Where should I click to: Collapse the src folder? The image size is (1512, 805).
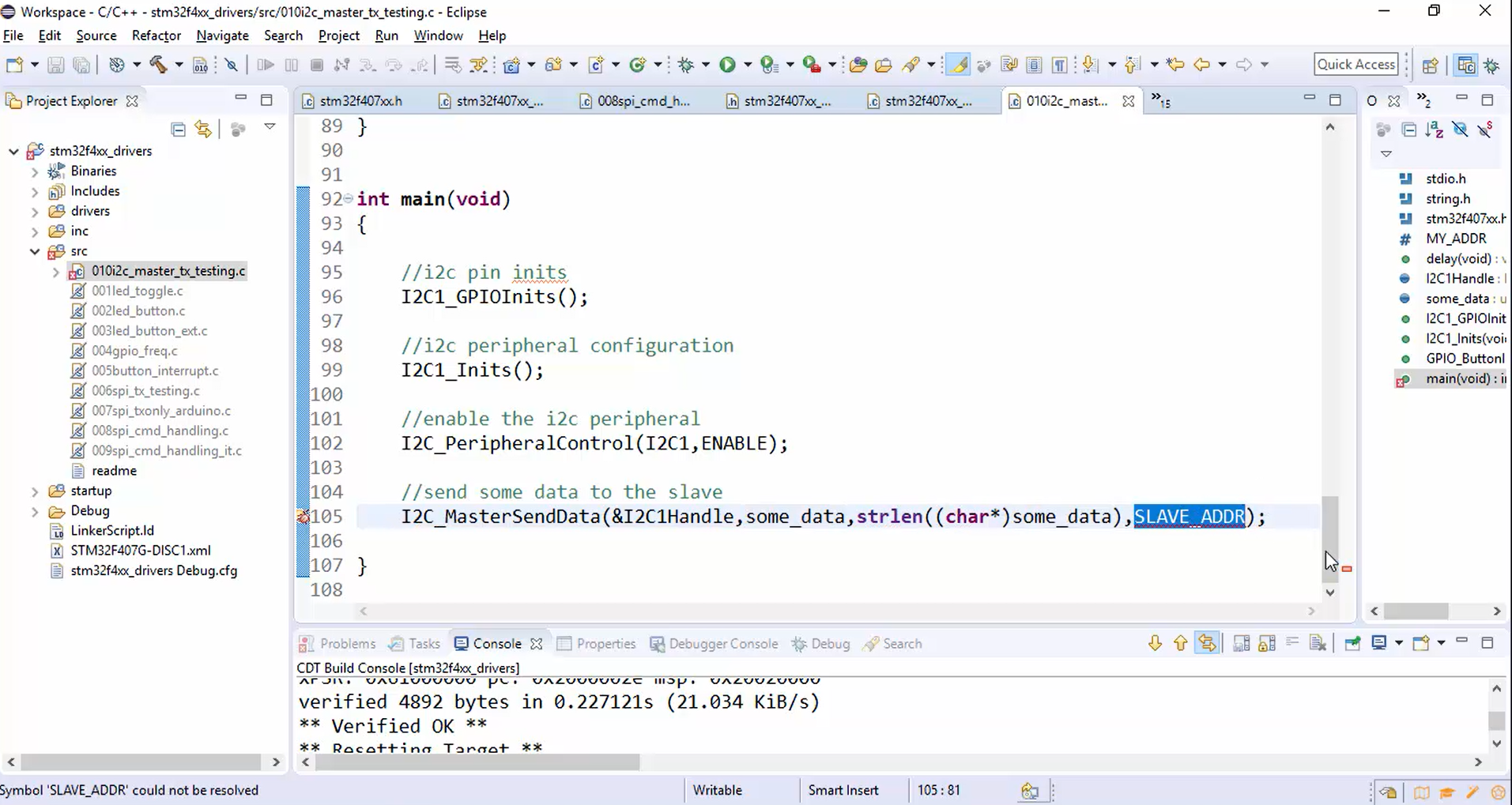(x=35, y=251)
